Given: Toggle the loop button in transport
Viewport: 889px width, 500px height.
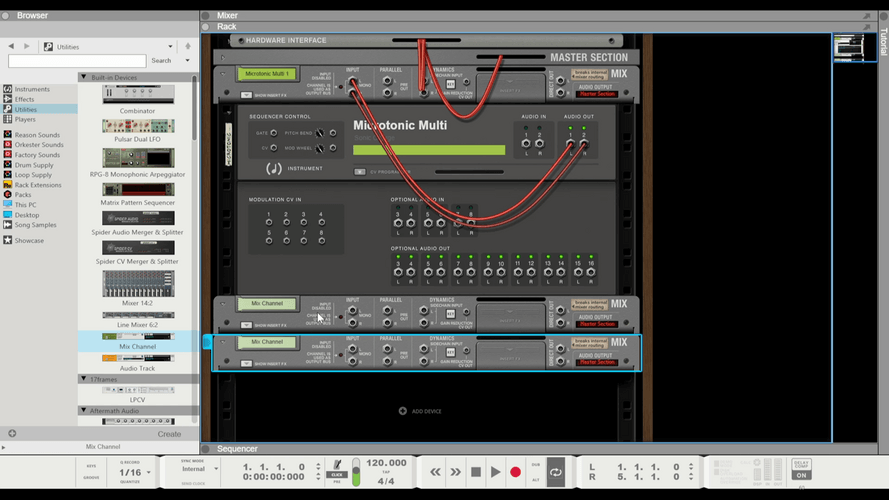Looking at the screenshot, I should pos(556,472).
